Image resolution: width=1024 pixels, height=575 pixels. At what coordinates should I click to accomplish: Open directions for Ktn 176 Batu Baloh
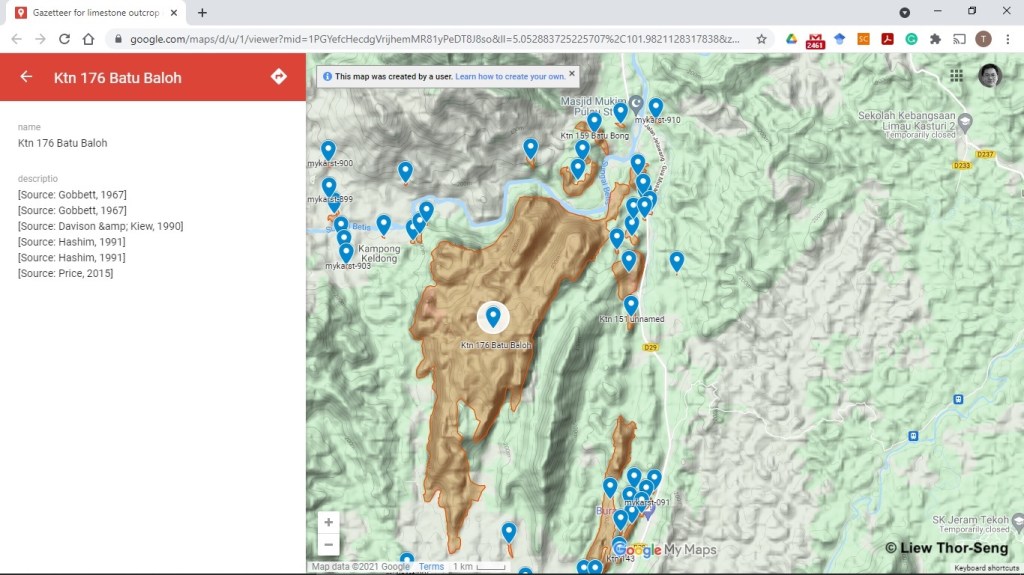click(279, 77)
